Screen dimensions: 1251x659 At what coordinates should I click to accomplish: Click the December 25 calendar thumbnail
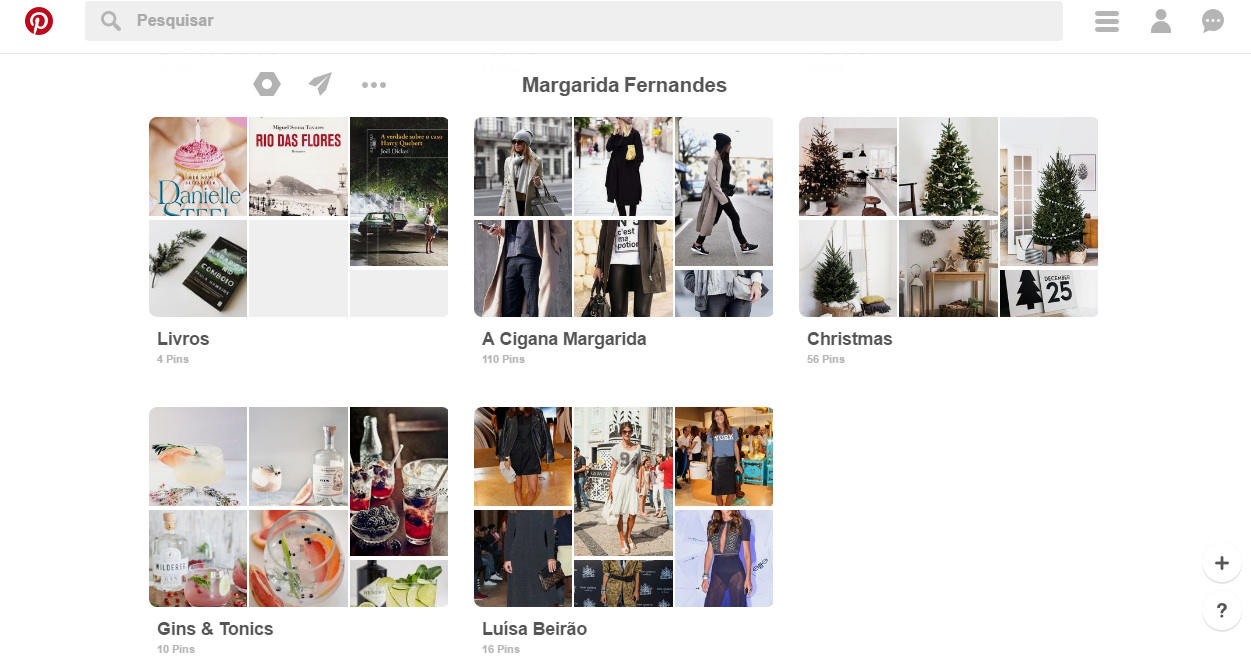(x=1048, y=293)
